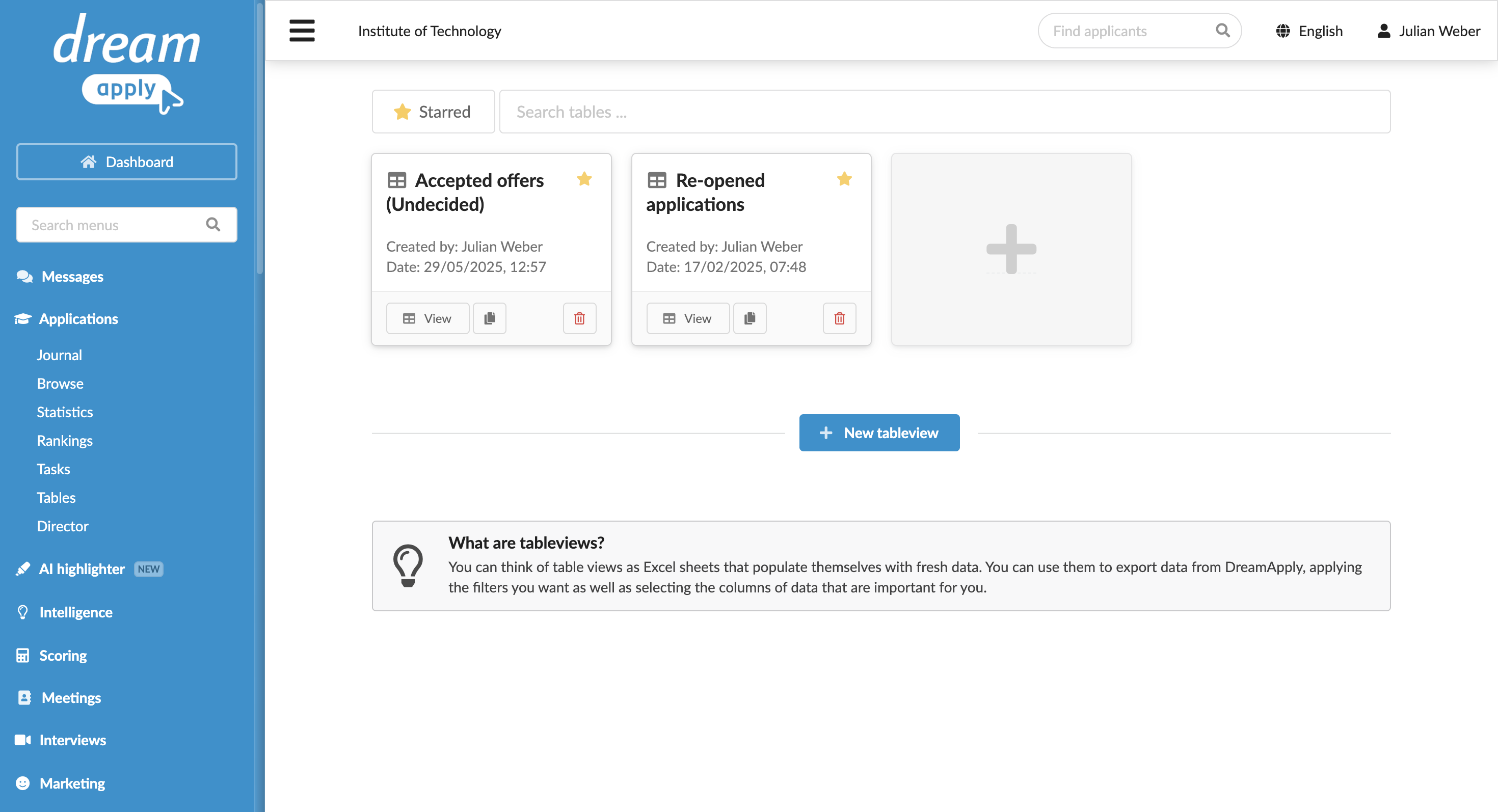The image size is (1498, 812).
Task: Delete the Accepted offers (Undecided) tableview
Action: point(579,318)
